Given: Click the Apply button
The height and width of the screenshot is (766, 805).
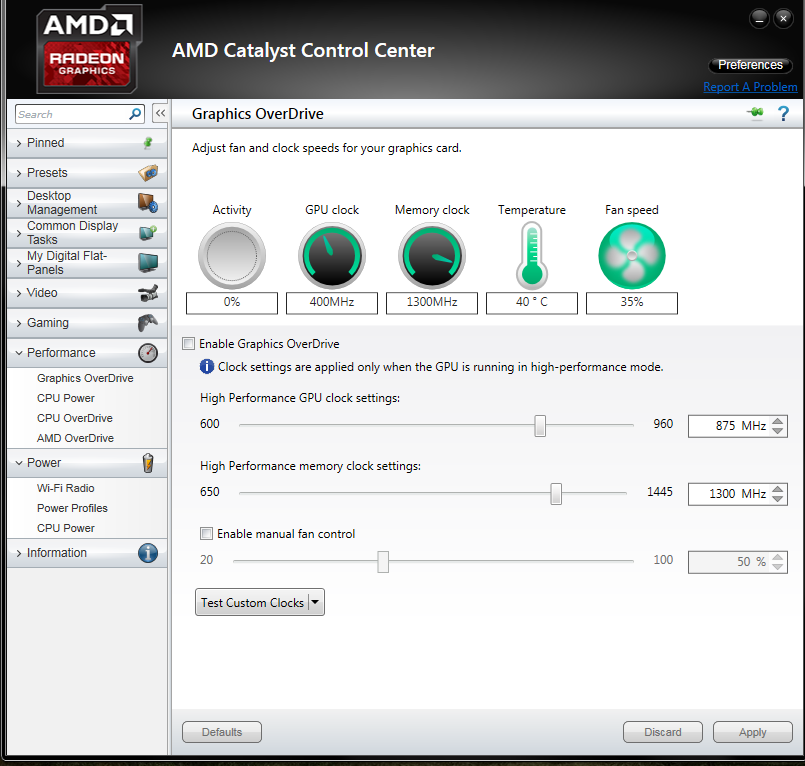Looking at the screenshot, I should point(753,732).
